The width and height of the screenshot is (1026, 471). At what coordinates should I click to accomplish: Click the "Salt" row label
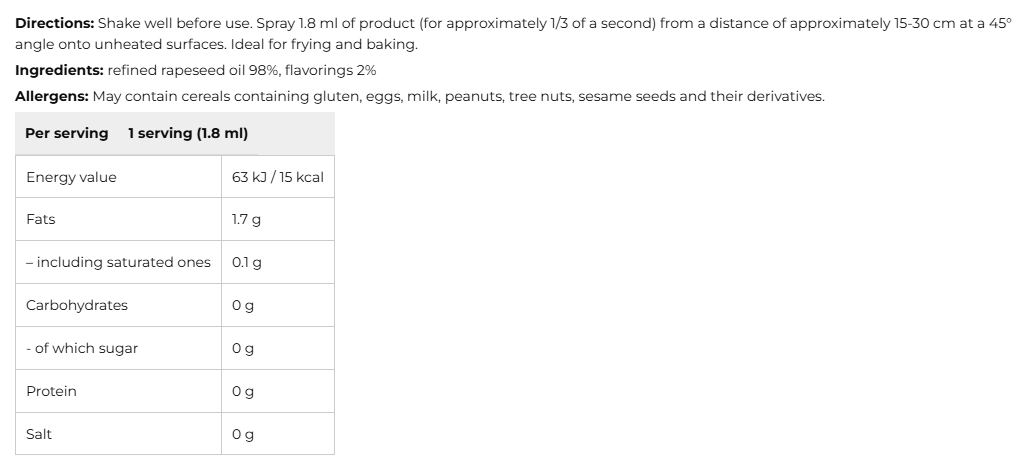[39, 434]
